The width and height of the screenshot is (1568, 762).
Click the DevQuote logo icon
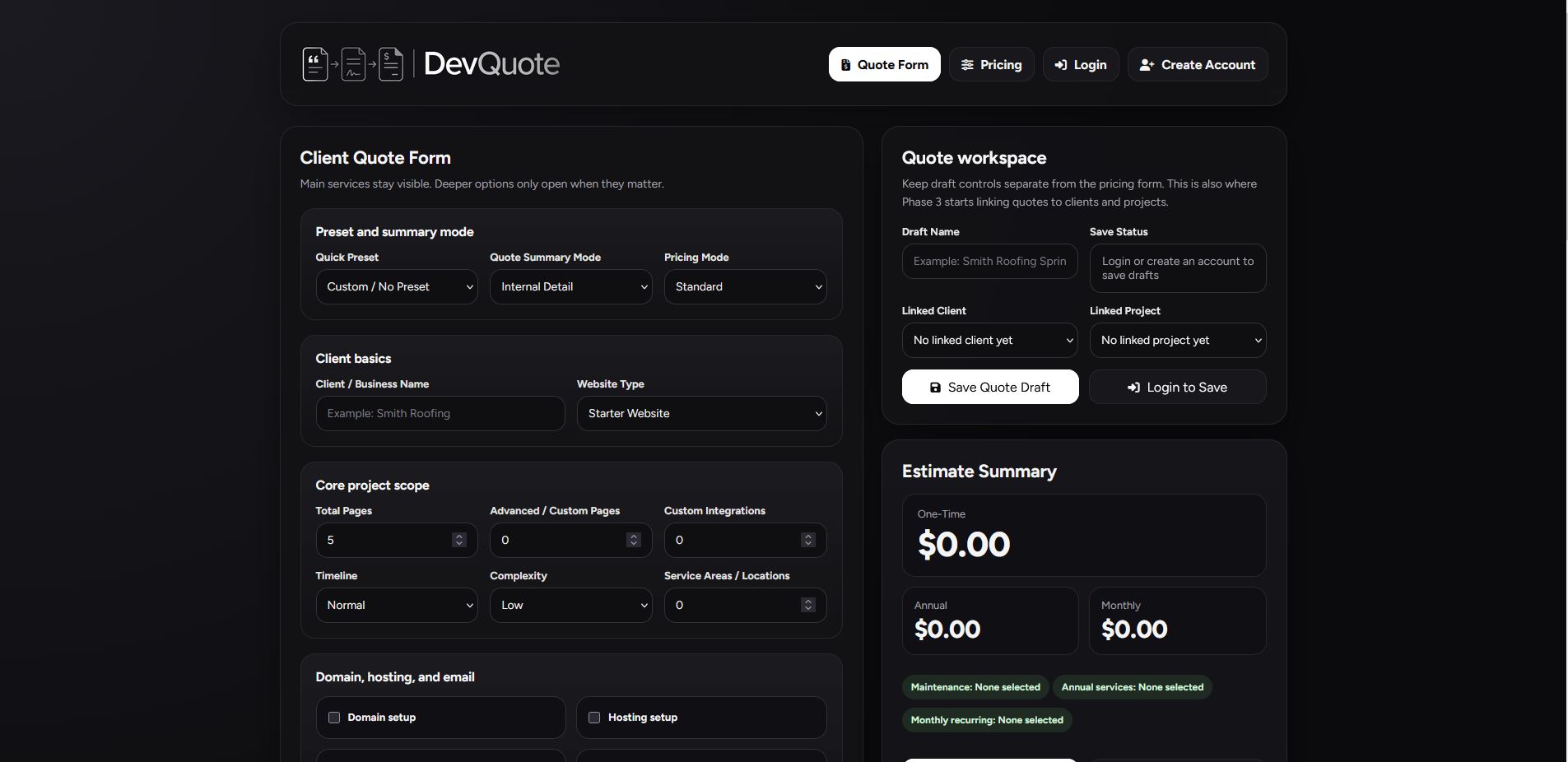point(353,64)
